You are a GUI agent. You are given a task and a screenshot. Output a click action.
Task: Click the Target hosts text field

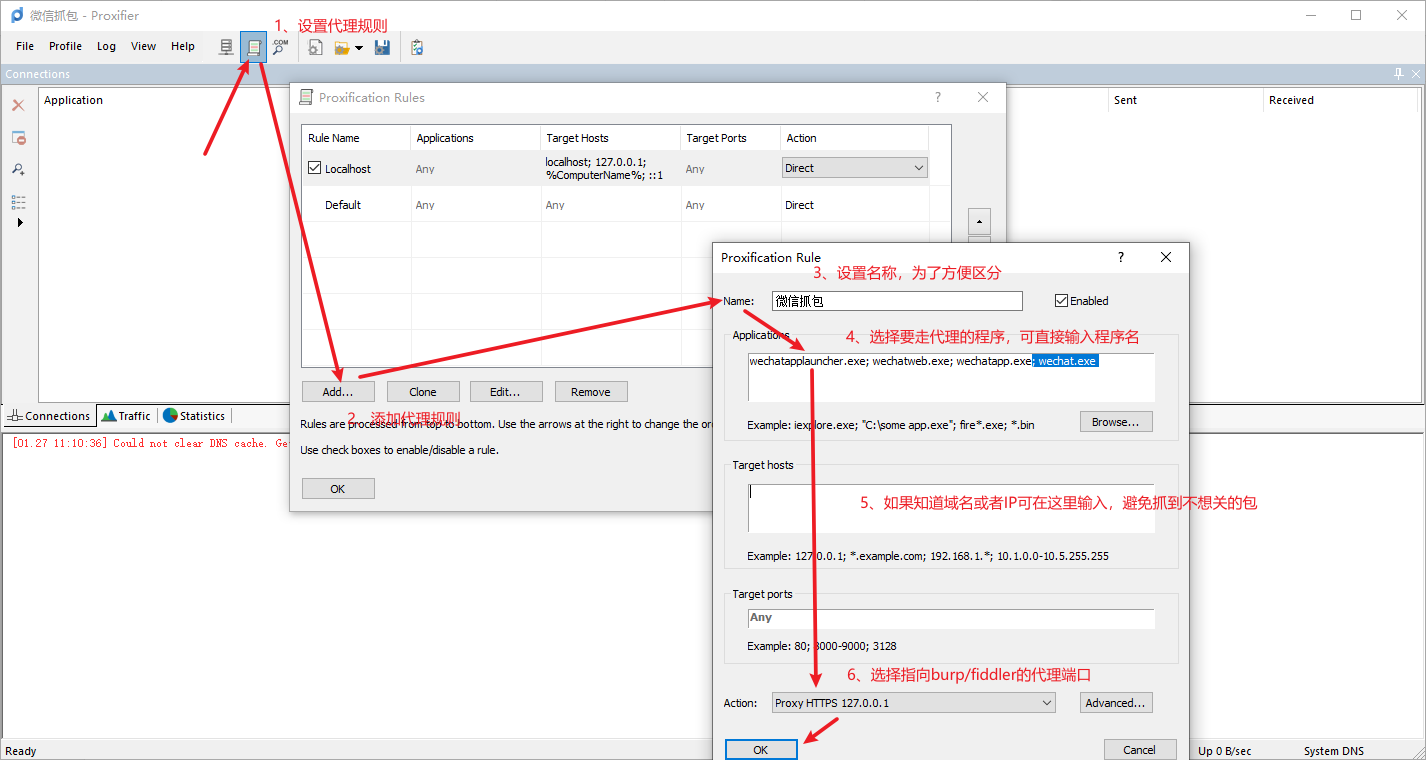pos(951,508)
